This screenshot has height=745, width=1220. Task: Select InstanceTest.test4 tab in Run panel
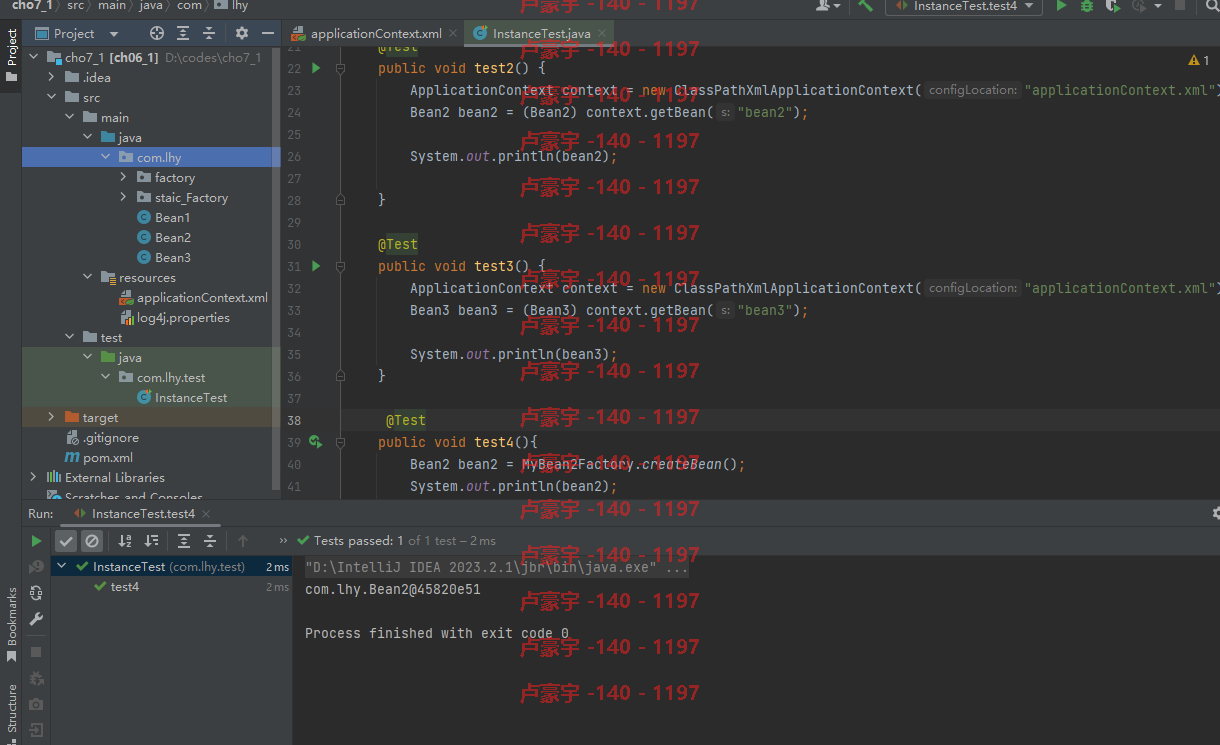(143, 514)
